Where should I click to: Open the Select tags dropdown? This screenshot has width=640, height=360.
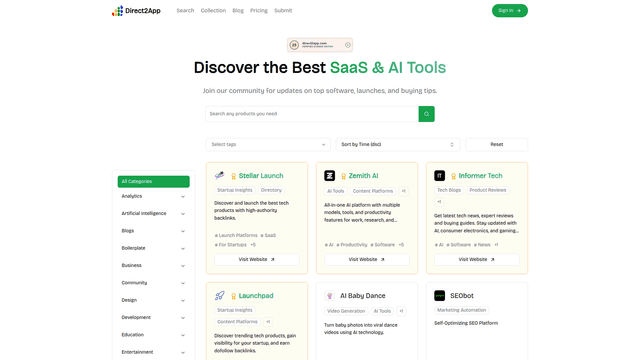(x=268, y=144)
